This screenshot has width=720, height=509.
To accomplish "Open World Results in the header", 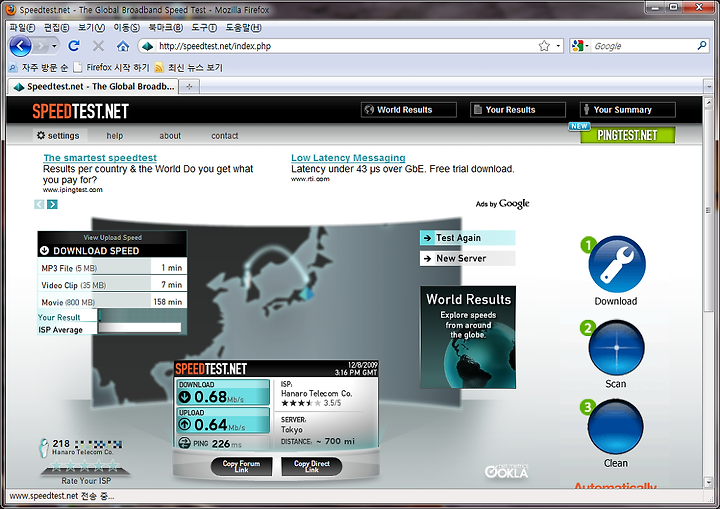I will pos(409,110).
